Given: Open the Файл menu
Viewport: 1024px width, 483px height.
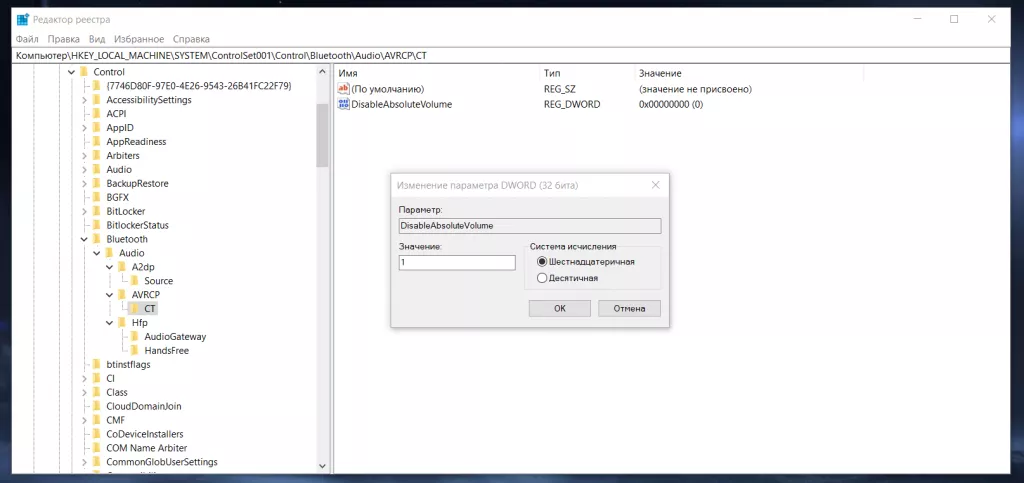Looking at the screenshot, I should pos(27,39).
